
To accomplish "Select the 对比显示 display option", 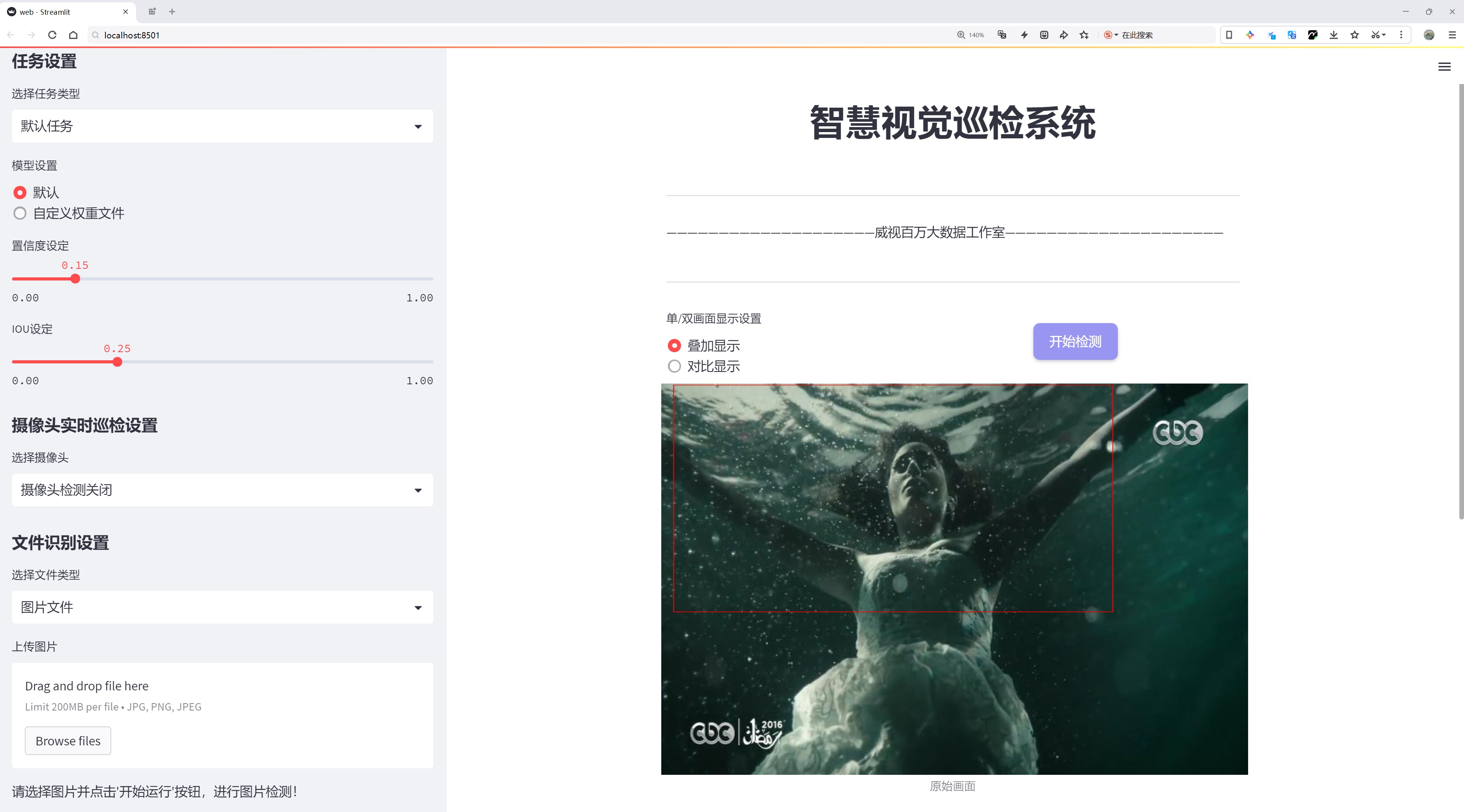I will 674,366.
